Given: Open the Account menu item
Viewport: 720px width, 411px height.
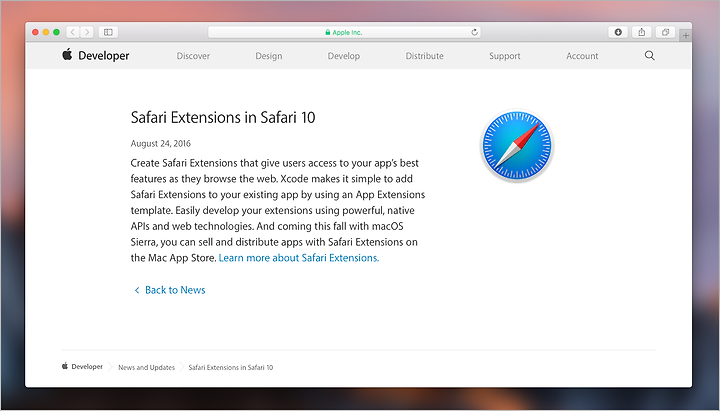Looking at the screenshot, I should (x=582, y=56).
